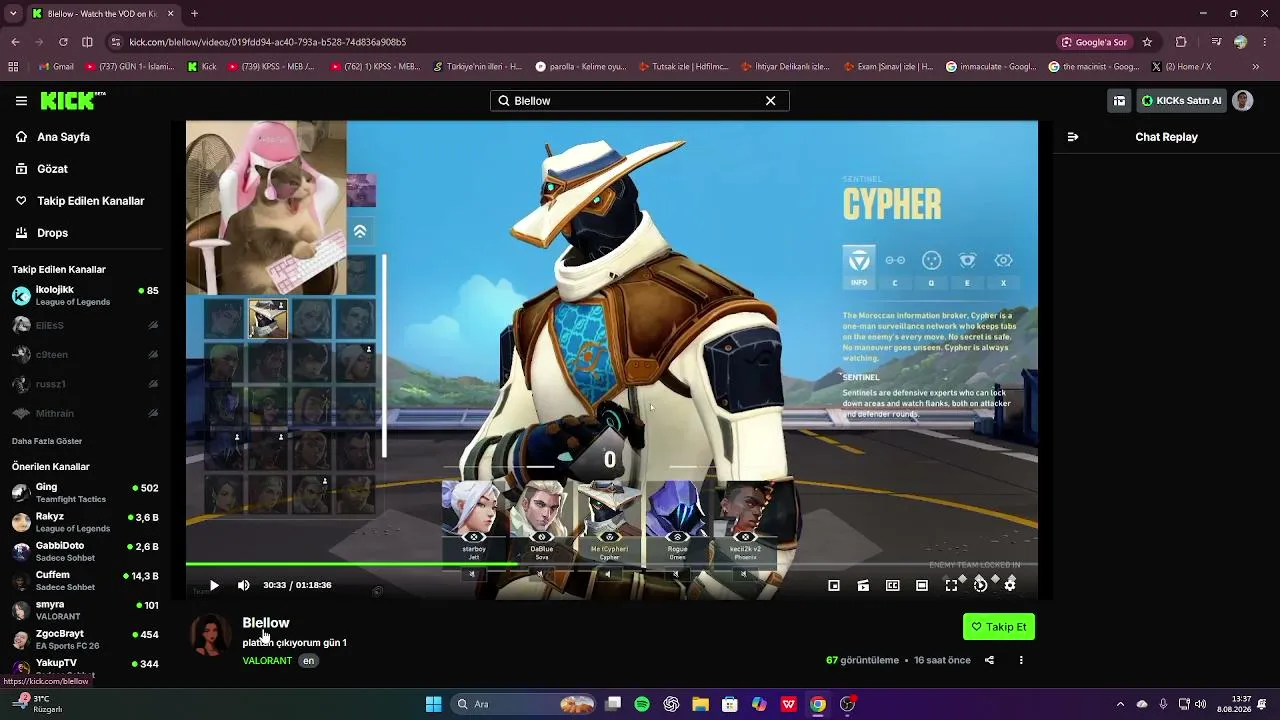Screen dimensions: 1280x720
Task: Open File Explorer from the taskbar
Action: 700,704
